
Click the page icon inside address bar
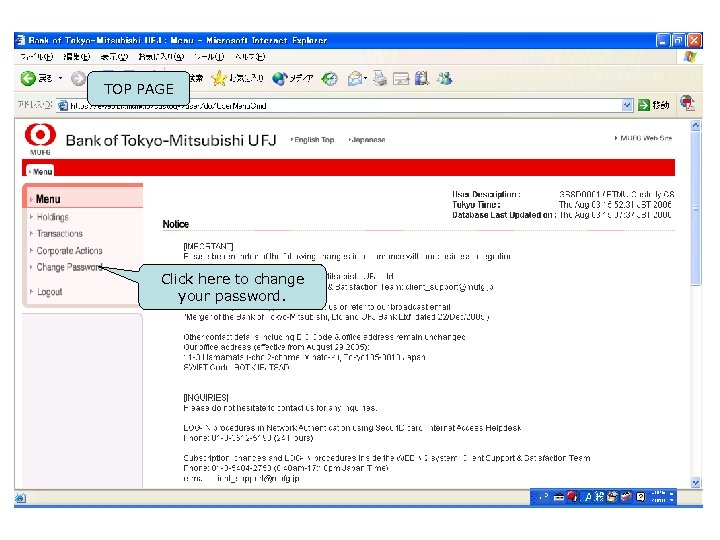63,106
